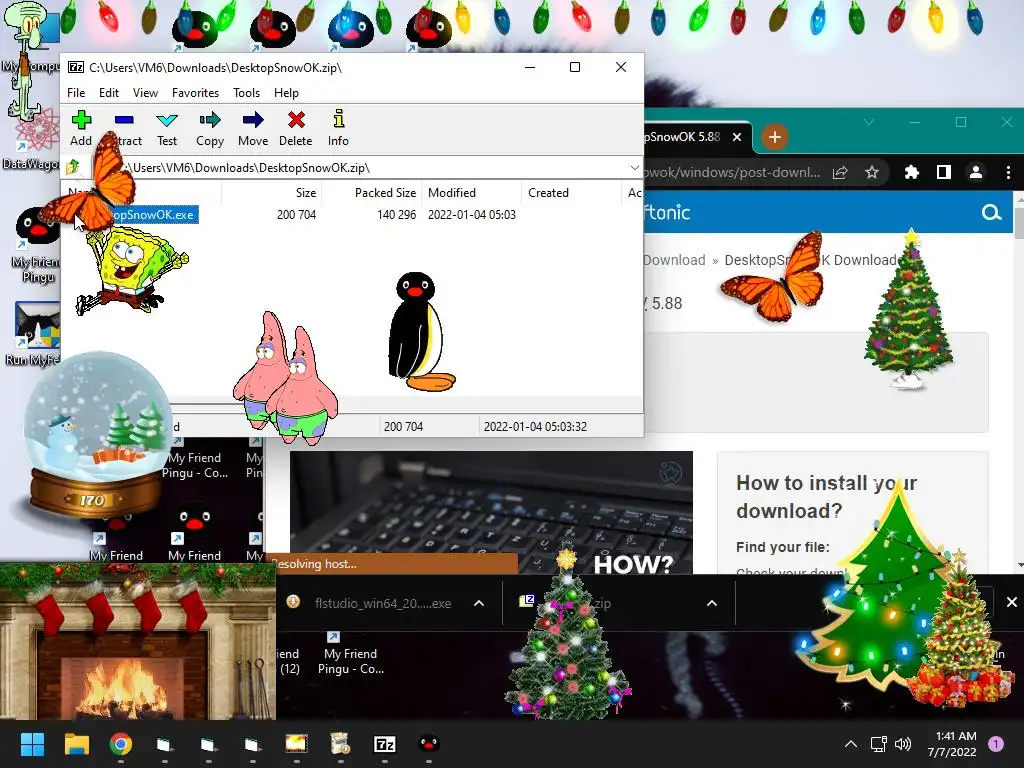This screenshot has width=1024, height=768.
Task: Click modified date 2022-01-04 05:03 cell
Action: [472, 215]
